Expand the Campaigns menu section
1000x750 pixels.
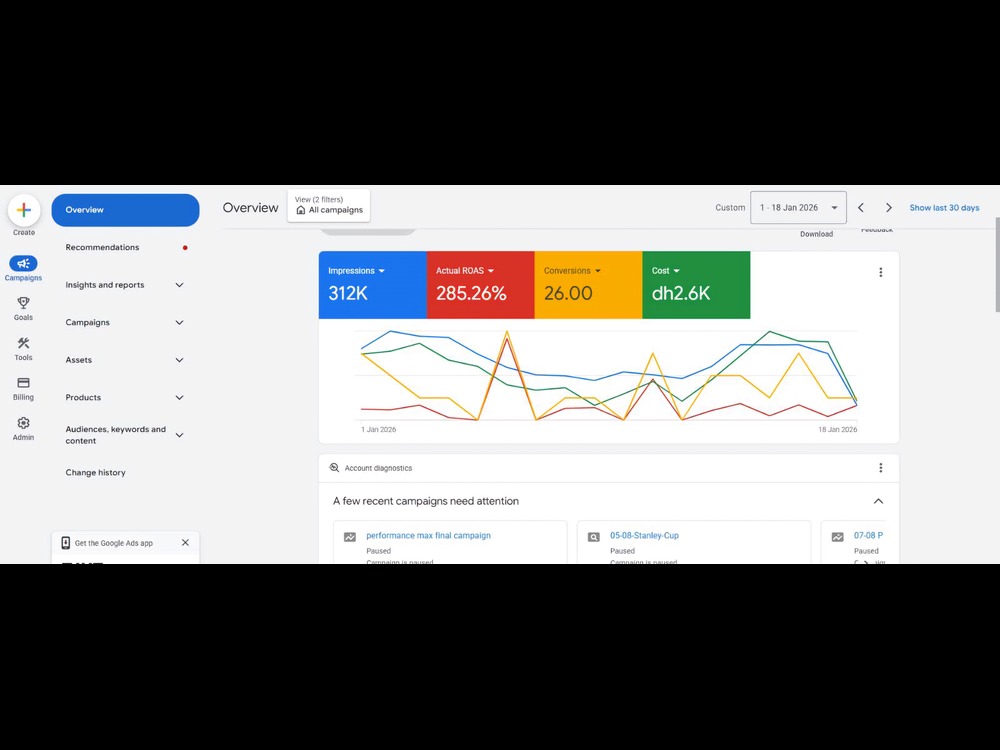179,323
